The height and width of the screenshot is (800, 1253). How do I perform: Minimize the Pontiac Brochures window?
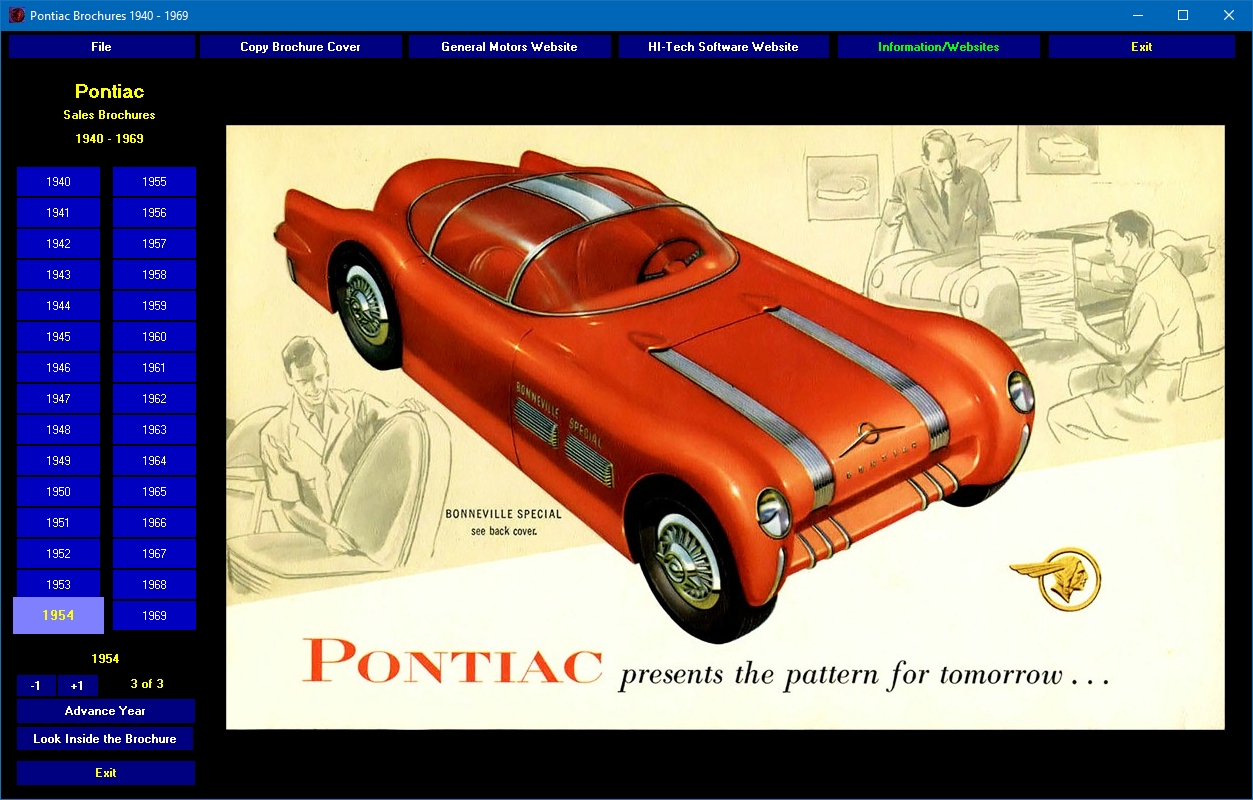pos(1138,15)
